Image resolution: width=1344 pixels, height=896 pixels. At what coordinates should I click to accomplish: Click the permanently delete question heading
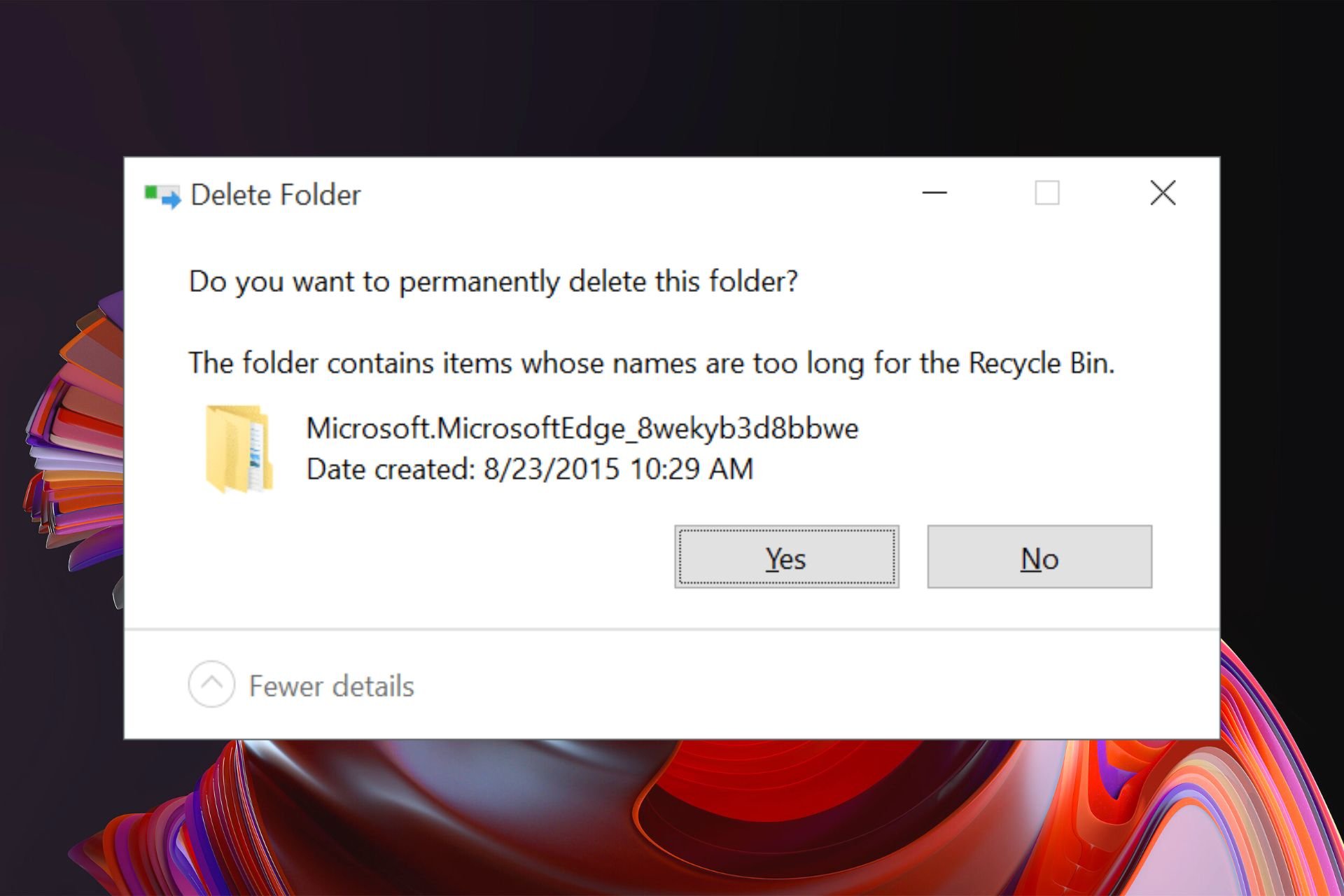(493, 281)
